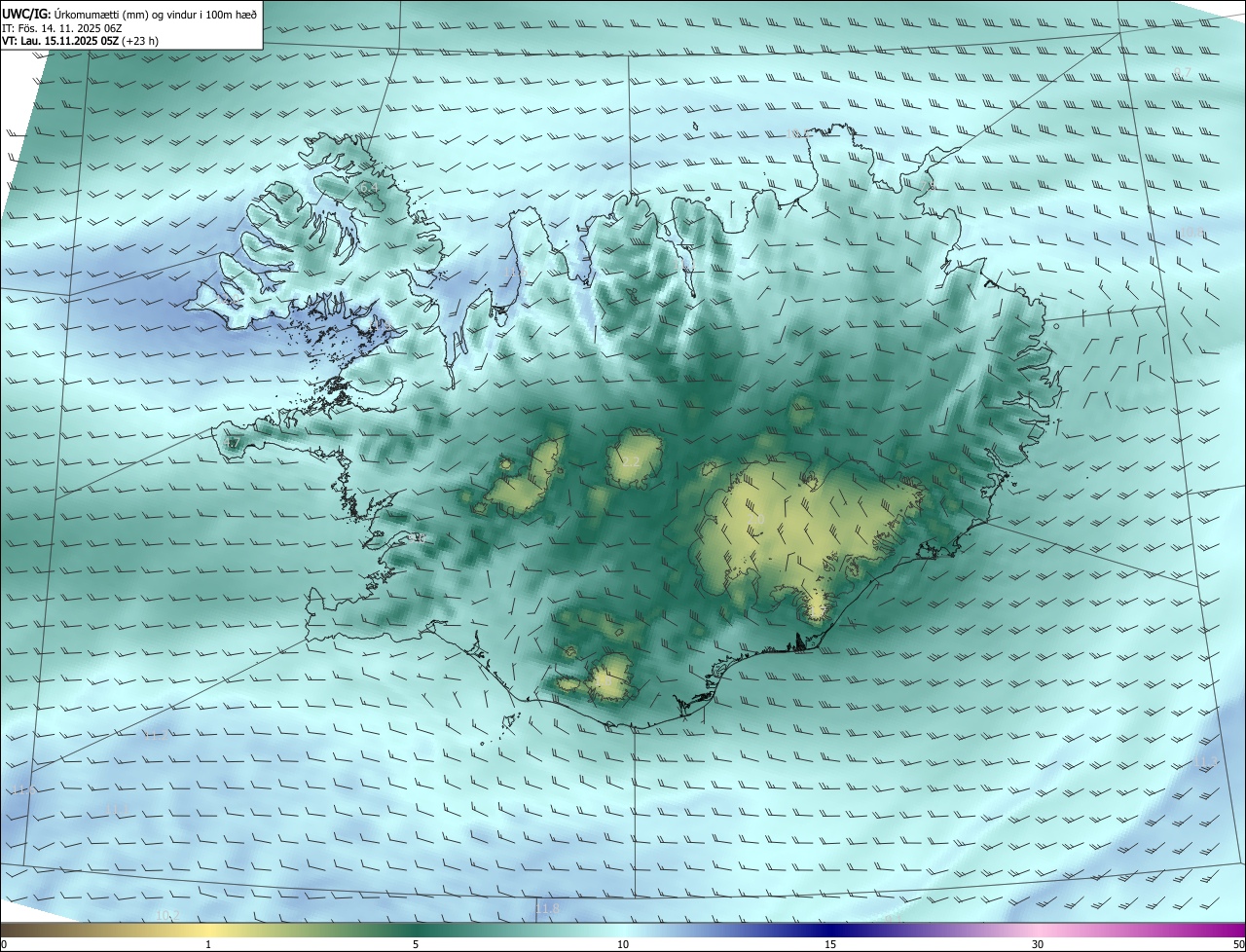
Task: Click the 1 tick label on the color scale
Action: [208, 944]
